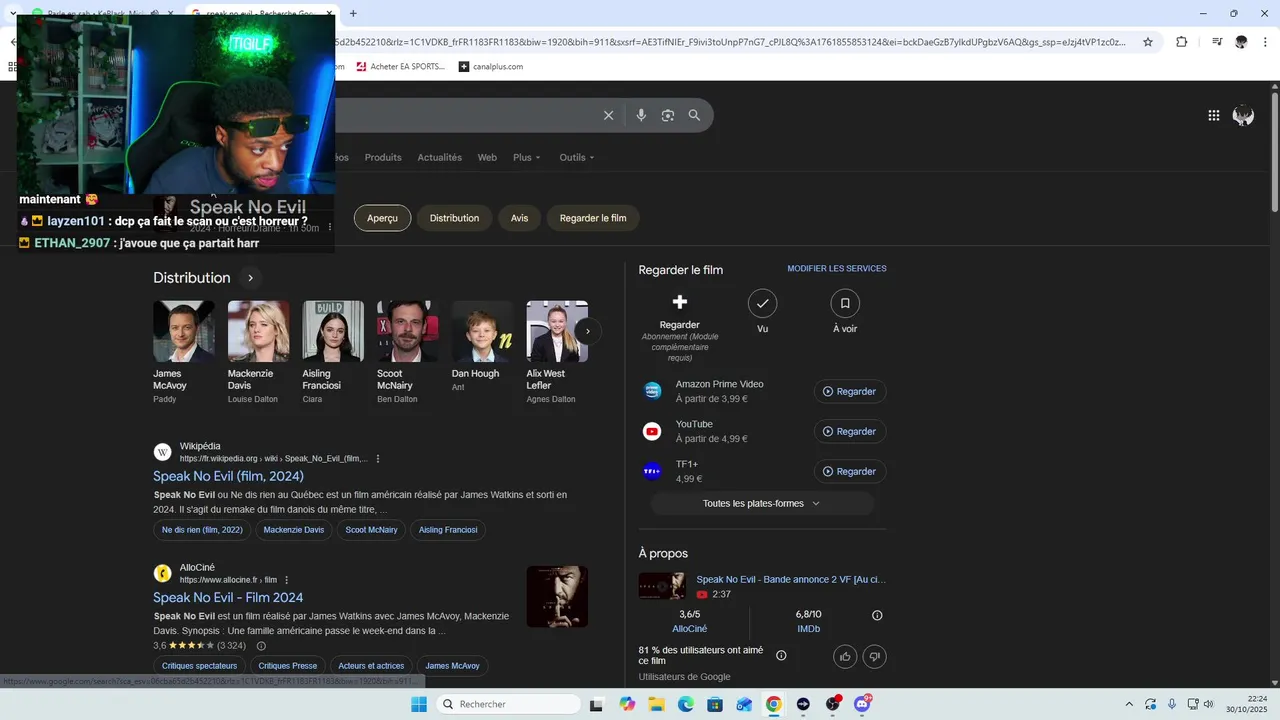
Task: Open Wikipédia result options (three dots)
Action: point(378,459)
